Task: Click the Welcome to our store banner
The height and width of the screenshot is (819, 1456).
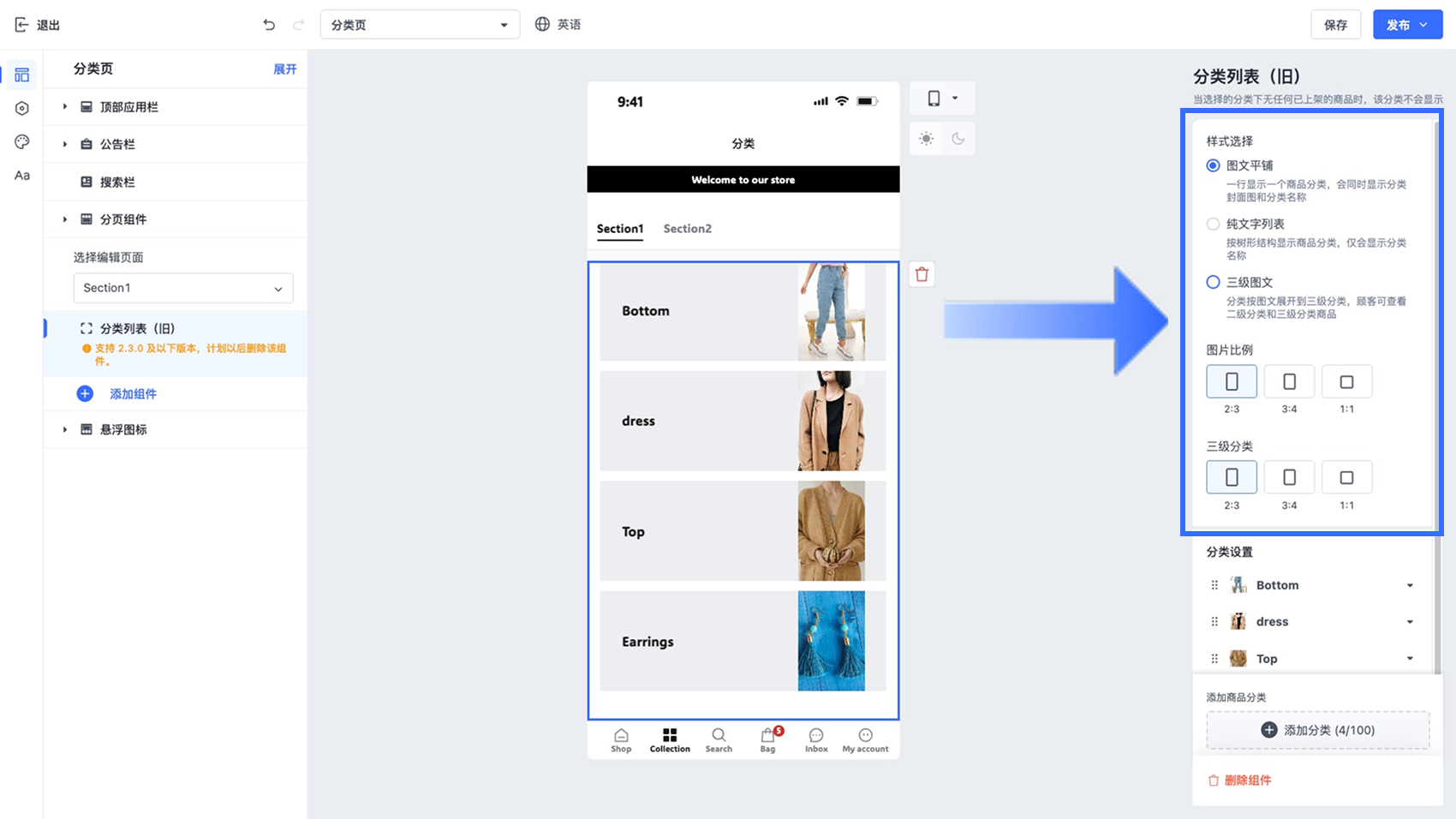Action: click(743, 180)
